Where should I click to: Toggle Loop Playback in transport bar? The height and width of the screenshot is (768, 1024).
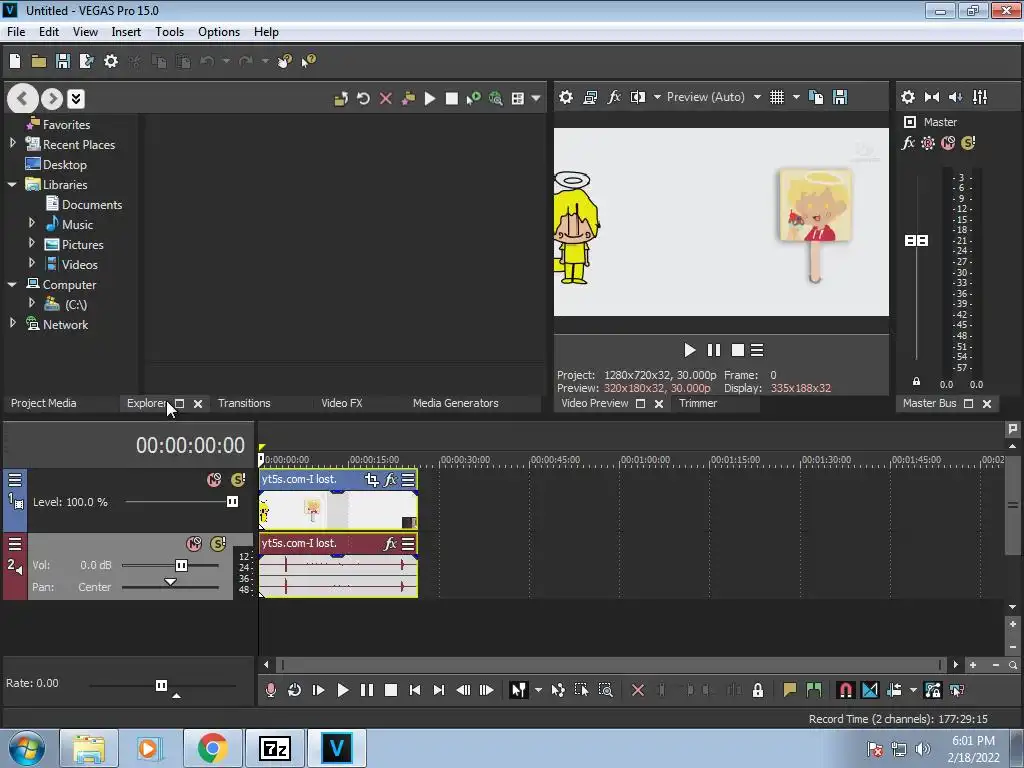pos(294,690)
